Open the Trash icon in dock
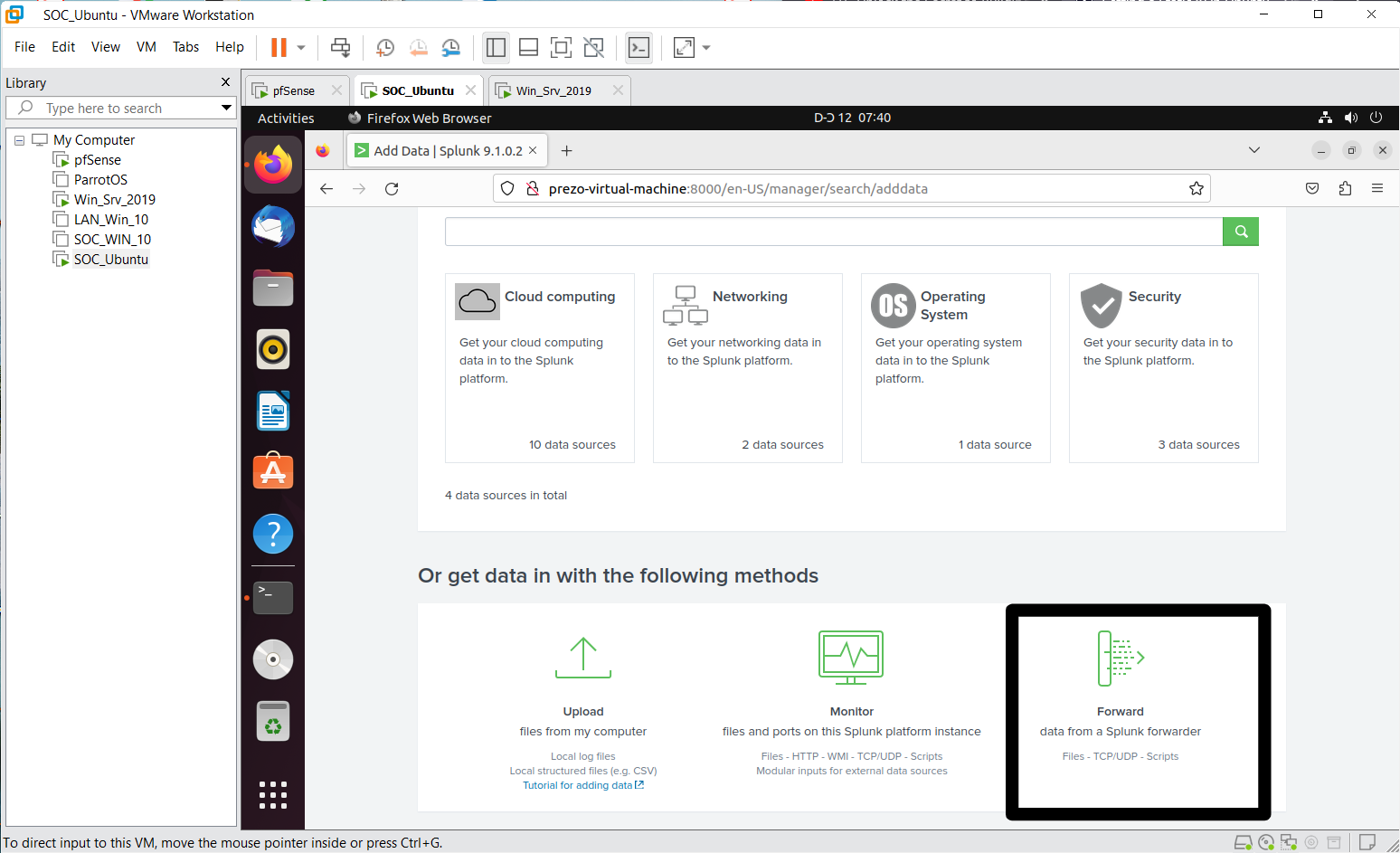 click(273, 721)
